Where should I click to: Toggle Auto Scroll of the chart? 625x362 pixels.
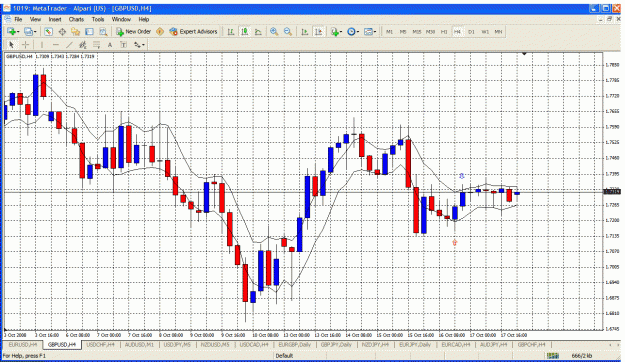point(305,32)
